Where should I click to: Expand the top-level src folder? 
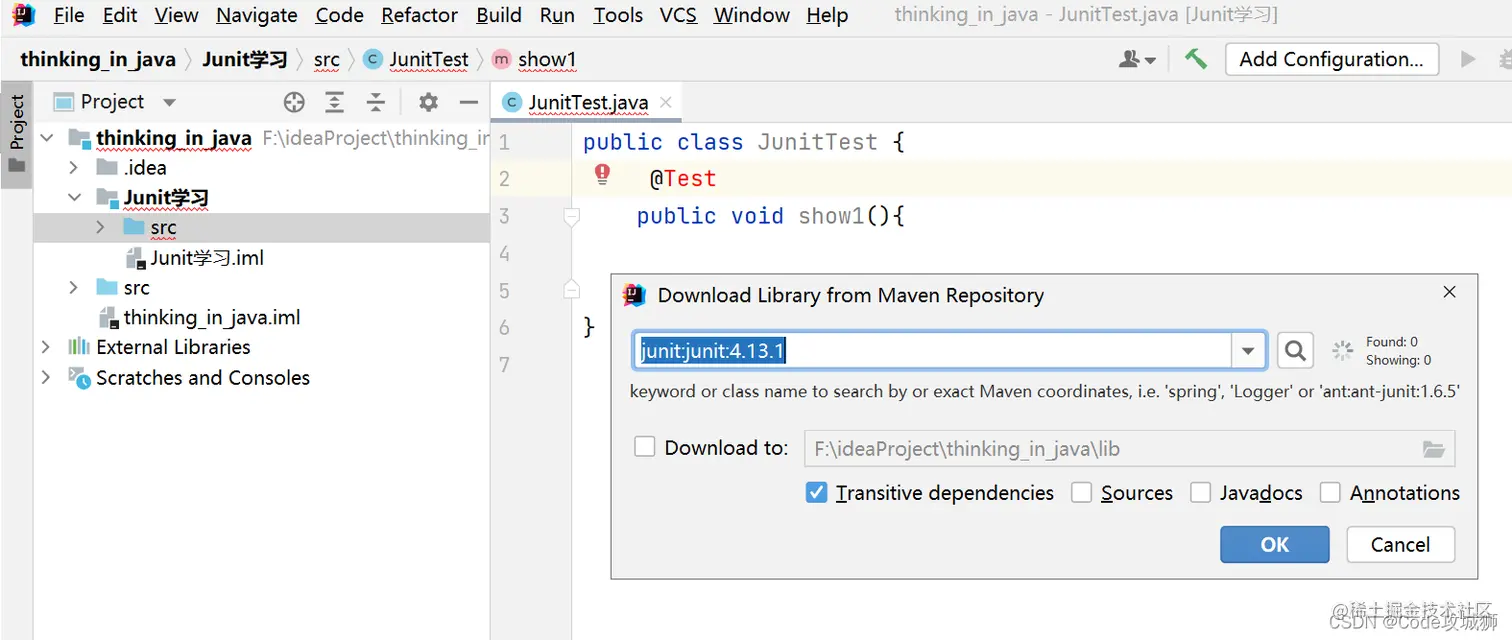[73, 288]
